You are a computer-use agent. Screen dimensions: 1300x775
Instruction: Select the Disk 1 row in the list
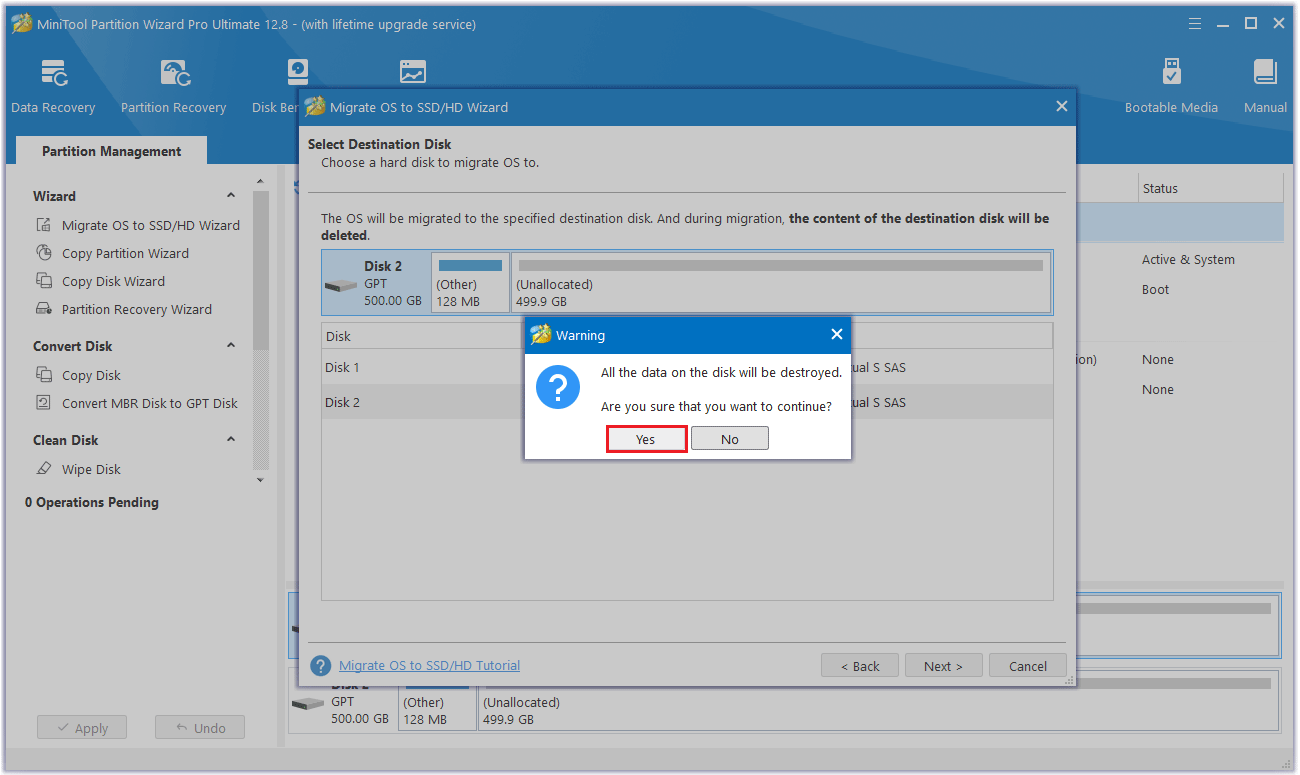[687, 367]
